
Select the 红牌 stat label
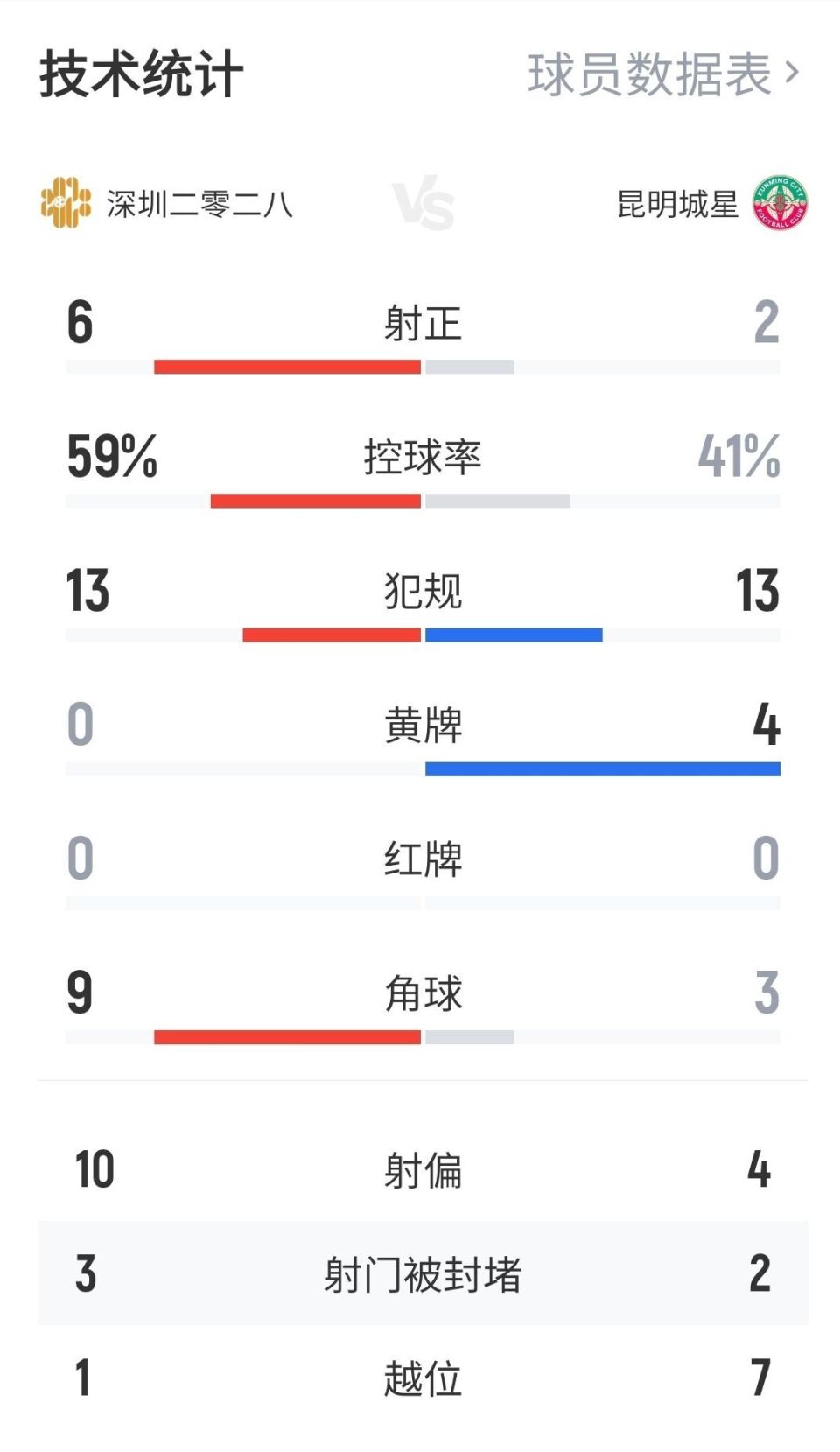coord(423,859)
